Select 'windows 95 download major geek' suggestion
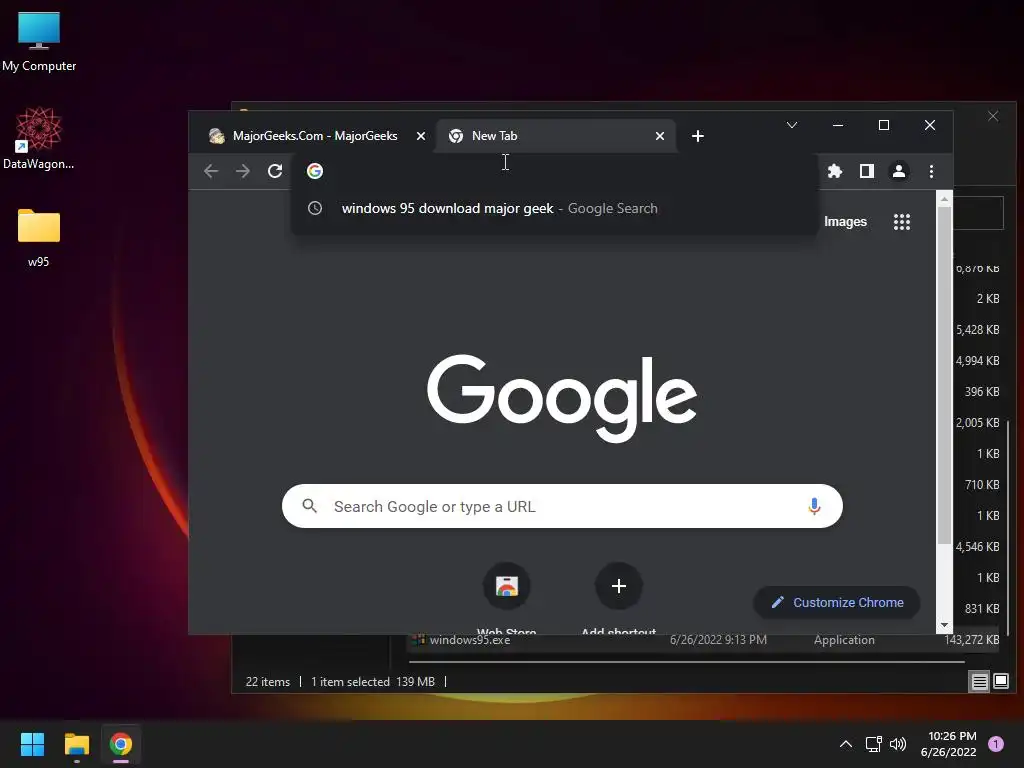 click(x=554, y=208)
